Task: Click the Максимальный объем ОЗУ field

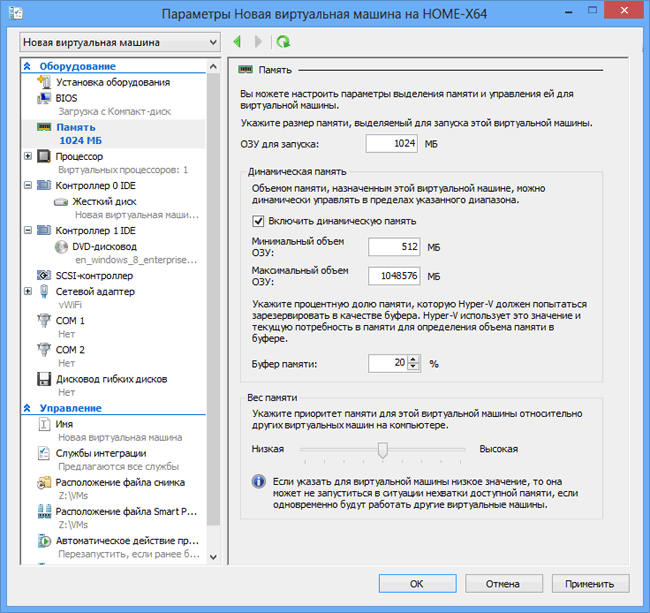Action: [x=394, y=276]
